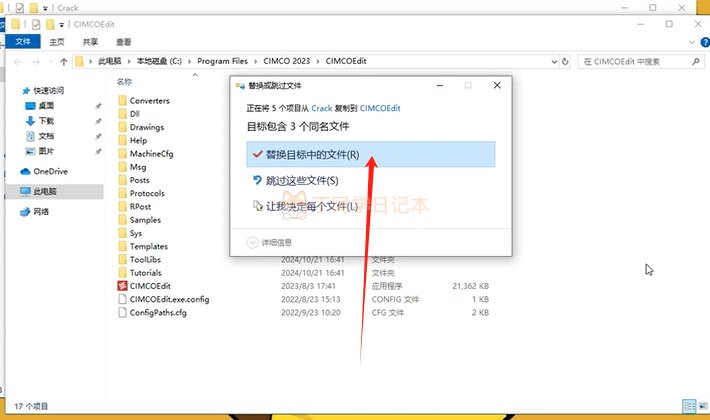
Task: Select the Msg folder icon
Action: tap(122, 167)
